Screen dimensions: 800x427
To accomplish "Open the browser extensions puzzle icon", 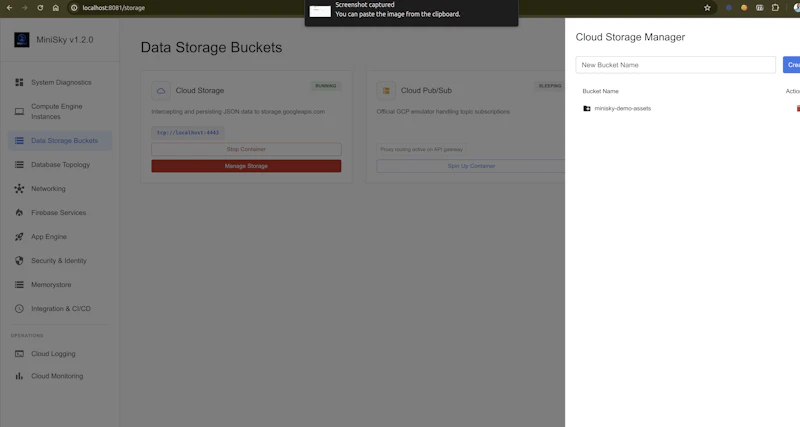I will click(776, 8).
